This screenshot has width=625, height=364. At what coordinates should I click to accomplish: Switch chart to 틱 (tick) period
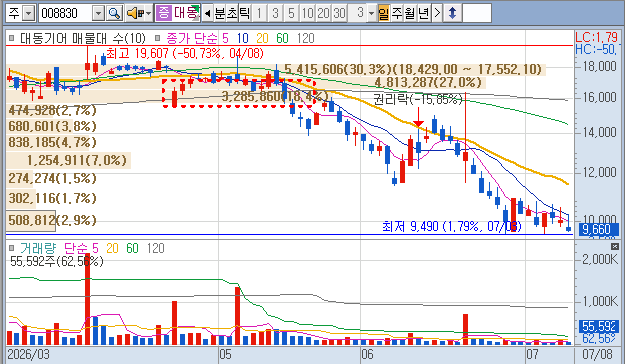point(244,13)
